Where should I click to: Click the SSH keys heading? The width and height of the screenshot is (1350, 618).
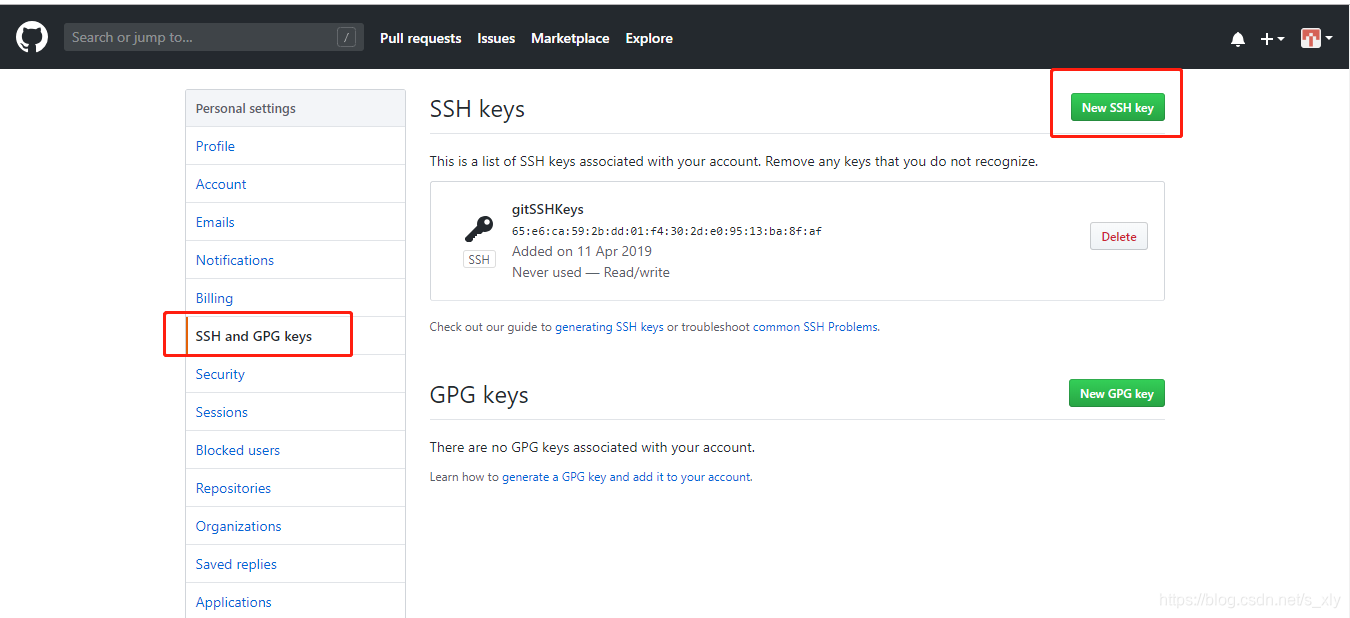477,109
